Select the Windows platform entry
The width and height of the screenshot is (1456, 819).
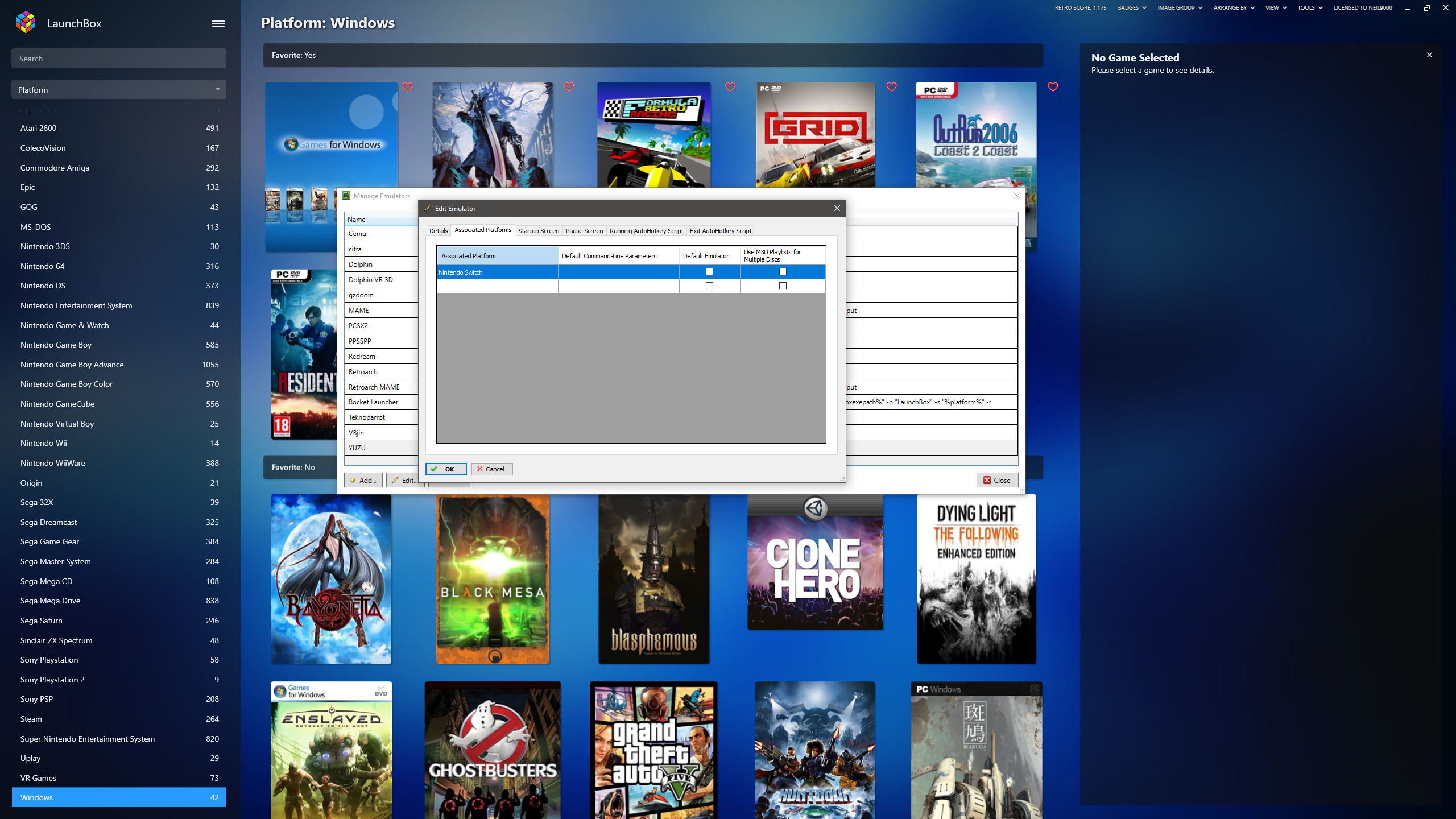coord(119,797)
